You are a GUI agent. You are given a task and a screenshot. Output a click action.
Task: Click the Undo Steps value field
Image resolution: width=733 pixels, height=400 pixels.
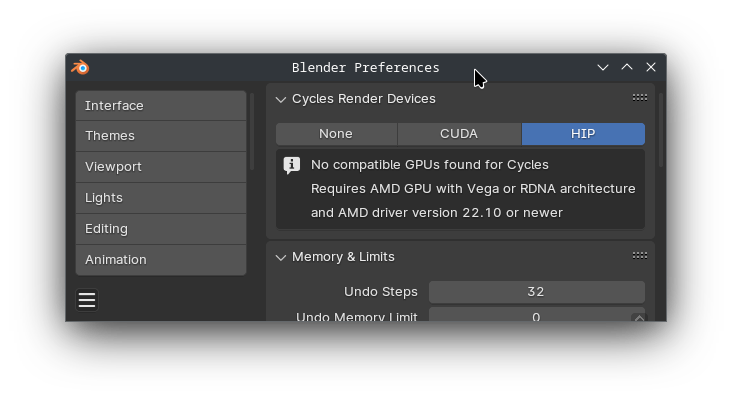pos(537,292)
